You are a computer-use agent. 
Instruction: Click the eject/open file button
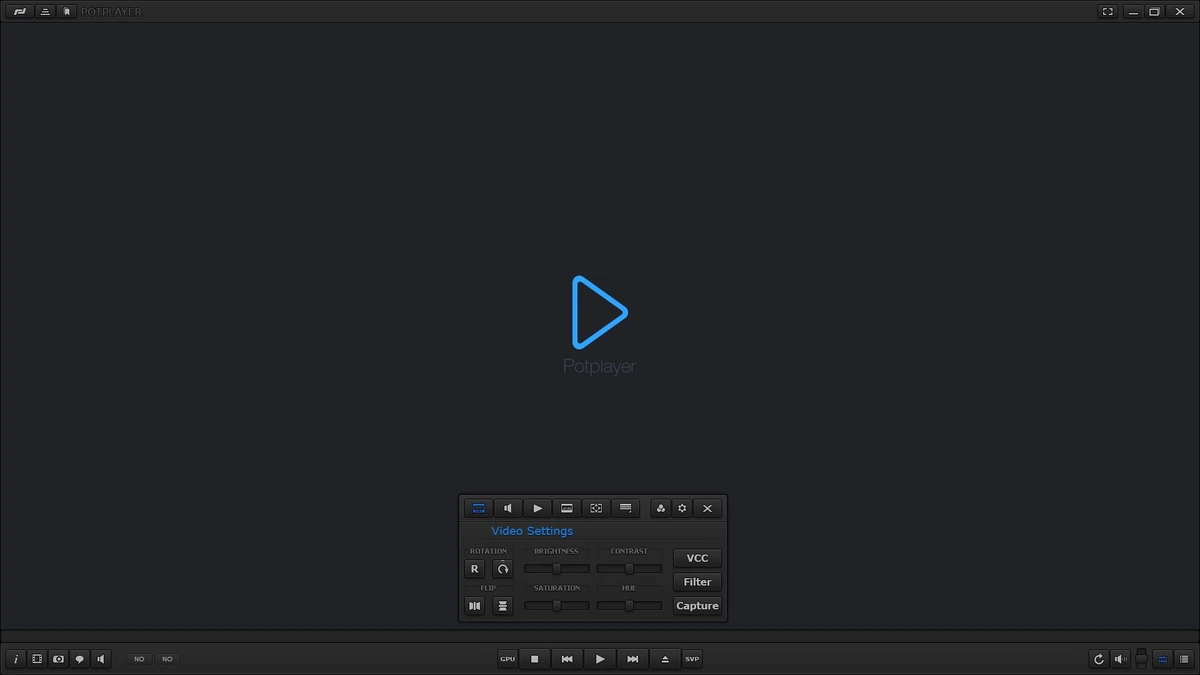[x=665, y=659]
